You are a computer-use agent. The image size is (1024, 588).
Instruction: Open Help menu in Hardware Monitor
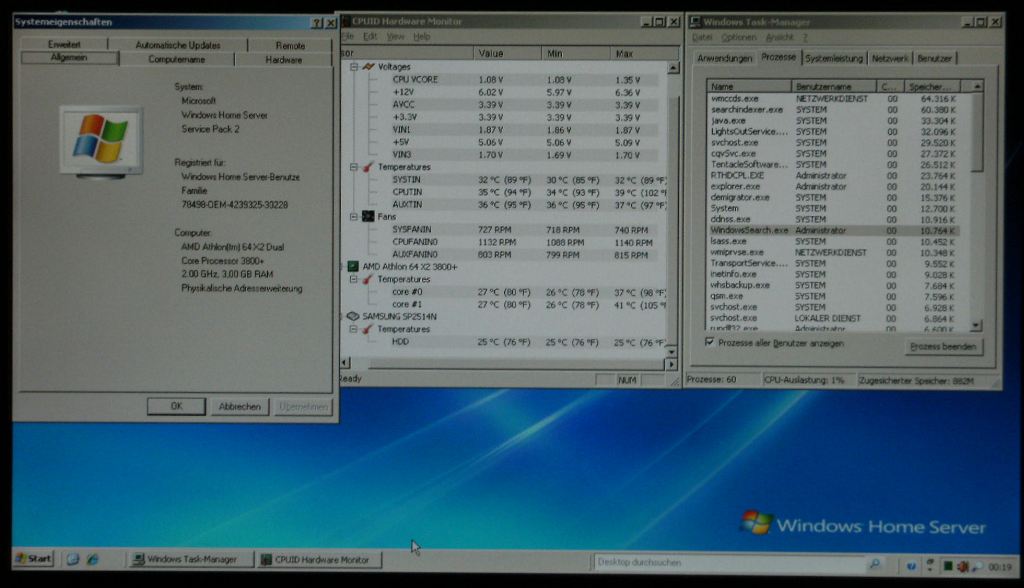coord(421,36)
